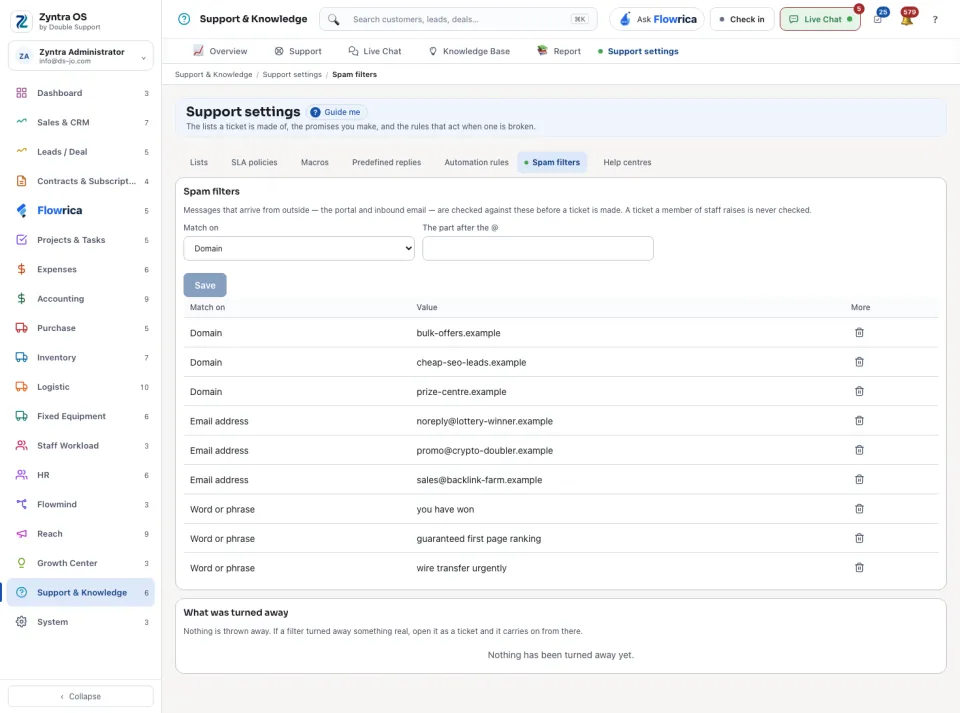
Task: Follow the Support & Knowledge breadcrumb link
Action: click(214, 75)
